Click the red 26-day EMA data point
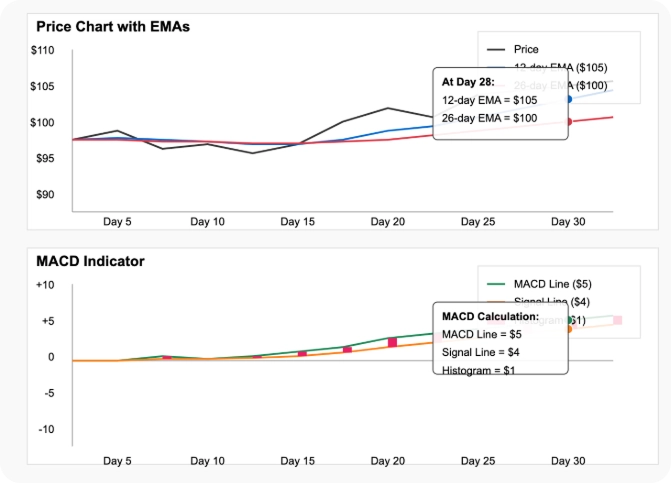 (570, 122)
